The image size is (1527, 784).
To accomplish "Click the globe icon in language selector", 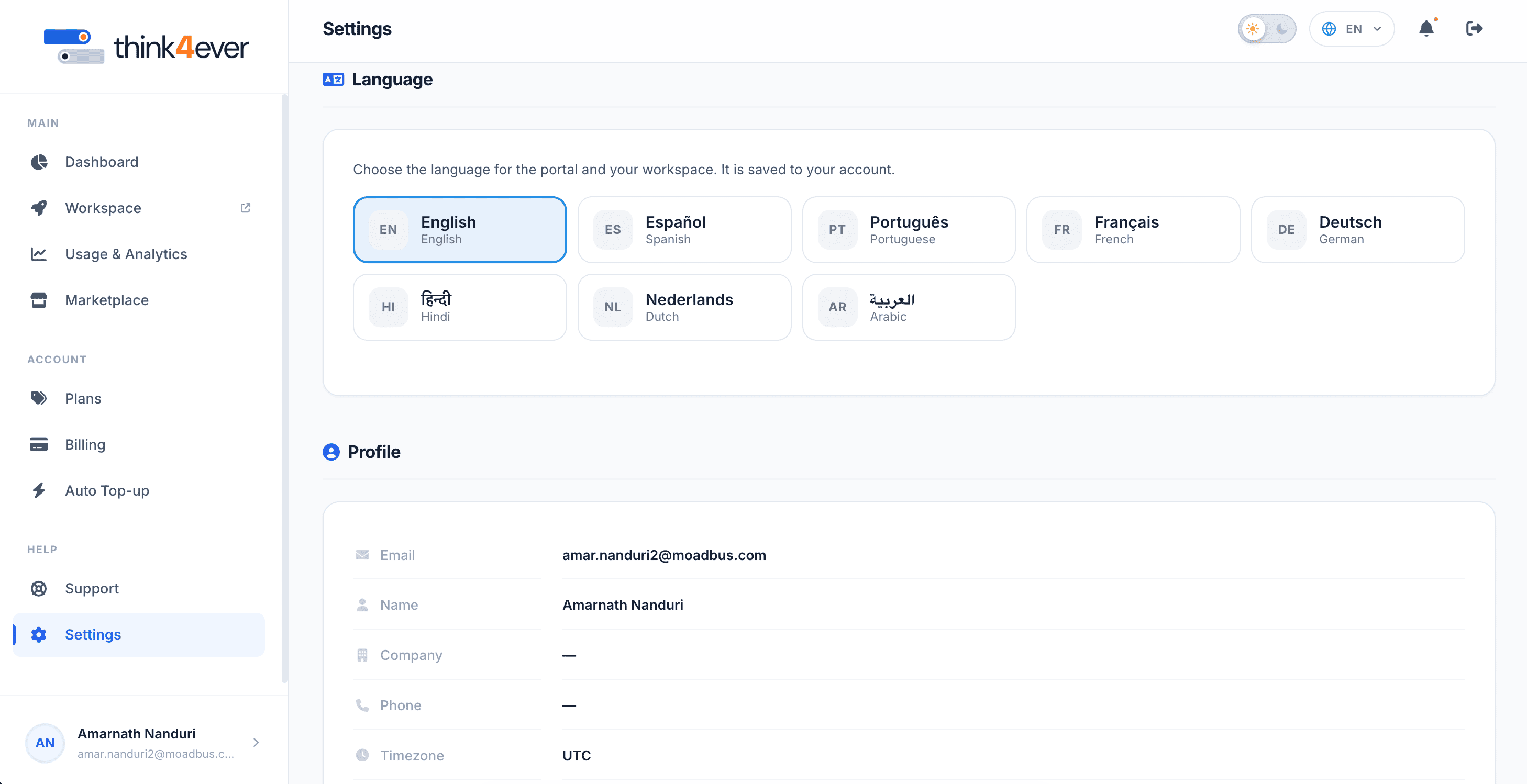I will [1329, 29].
